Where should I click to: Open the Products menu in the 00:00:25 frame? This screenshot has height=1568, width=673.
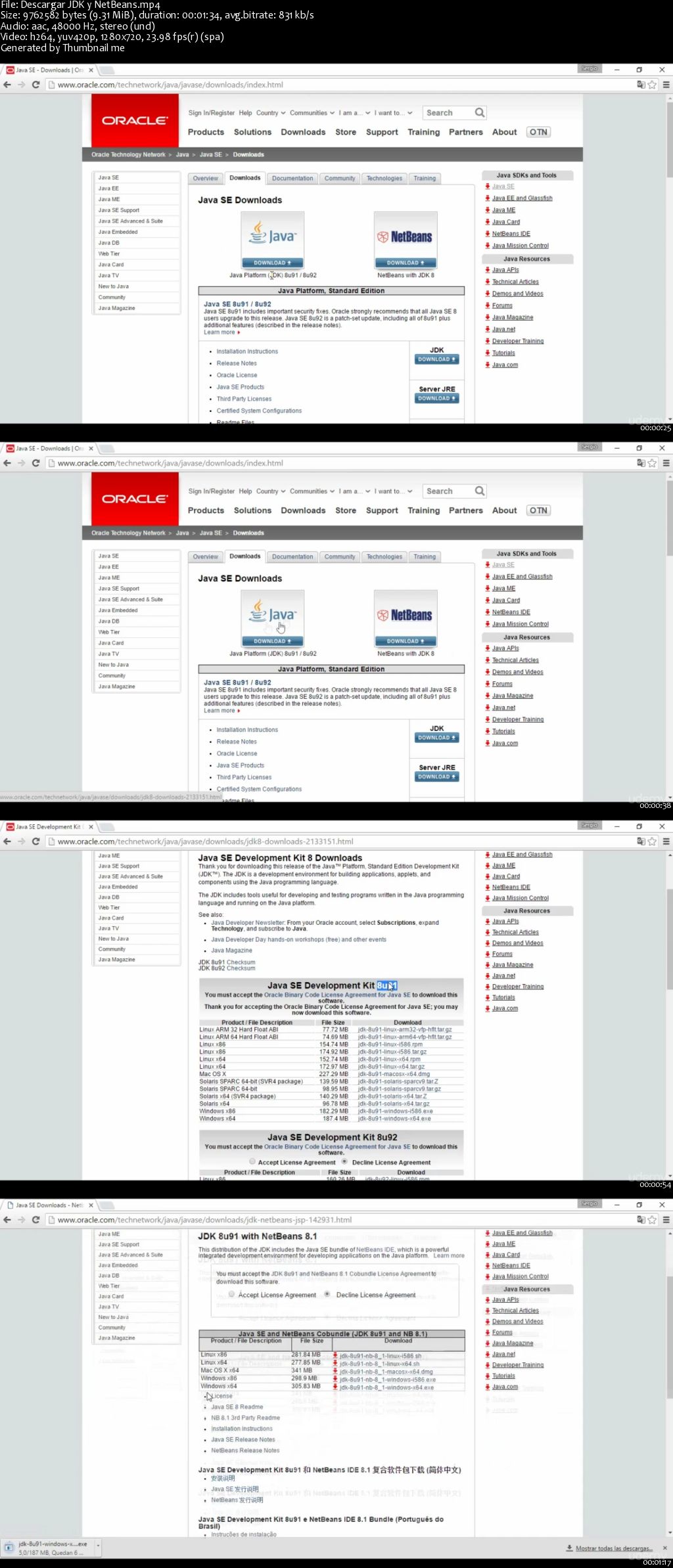tap(206, 132)
